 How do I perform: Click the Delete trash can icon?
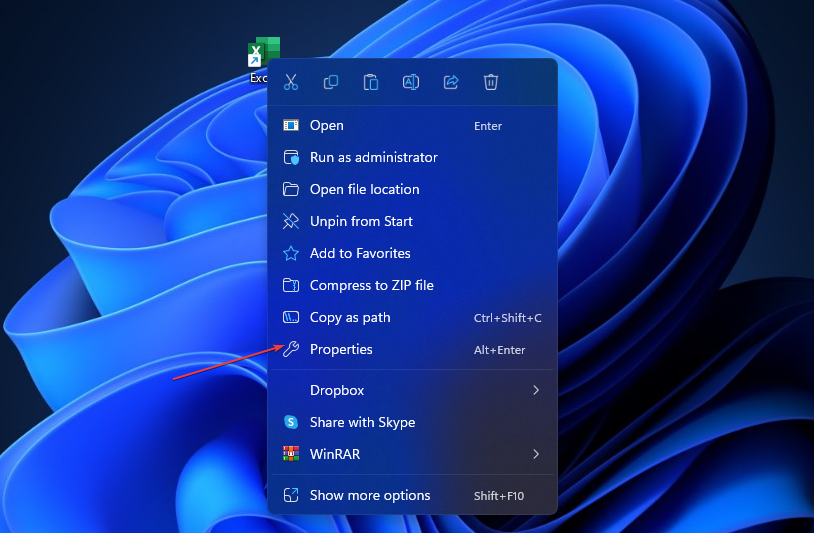pyautogui.click(x=491, y=82)
